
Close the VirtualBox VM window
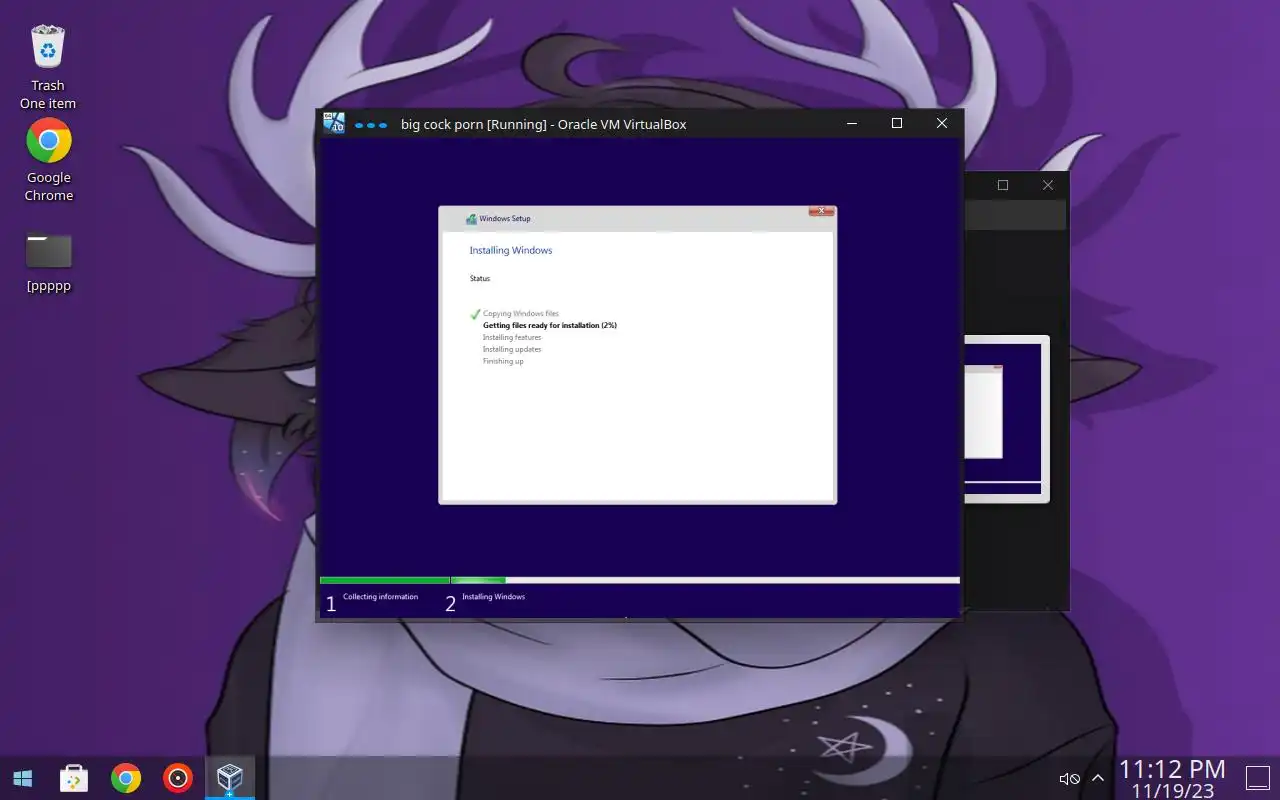tap(941, 124)
